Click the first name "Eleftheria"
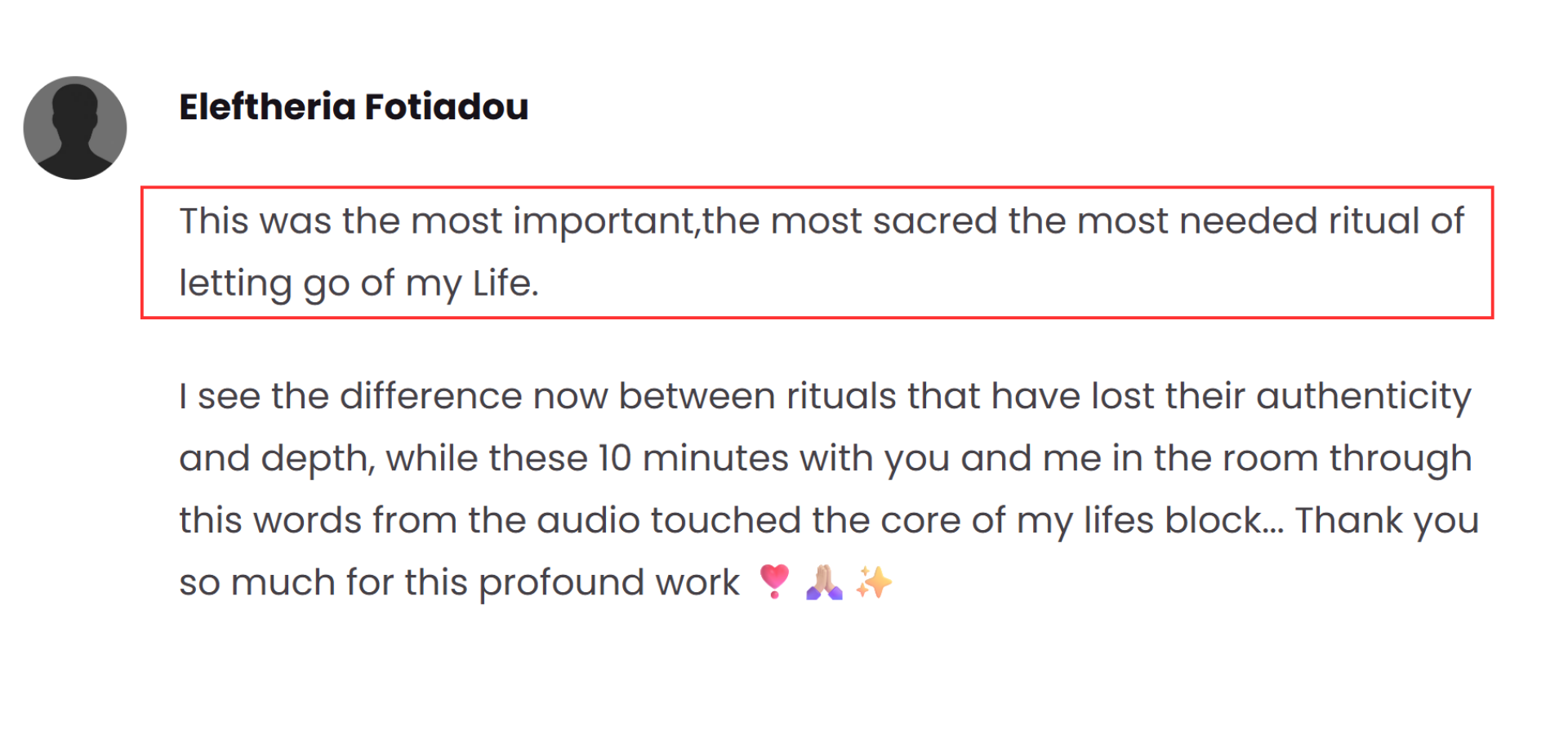1568x735 pixels. tap(268, 107)
